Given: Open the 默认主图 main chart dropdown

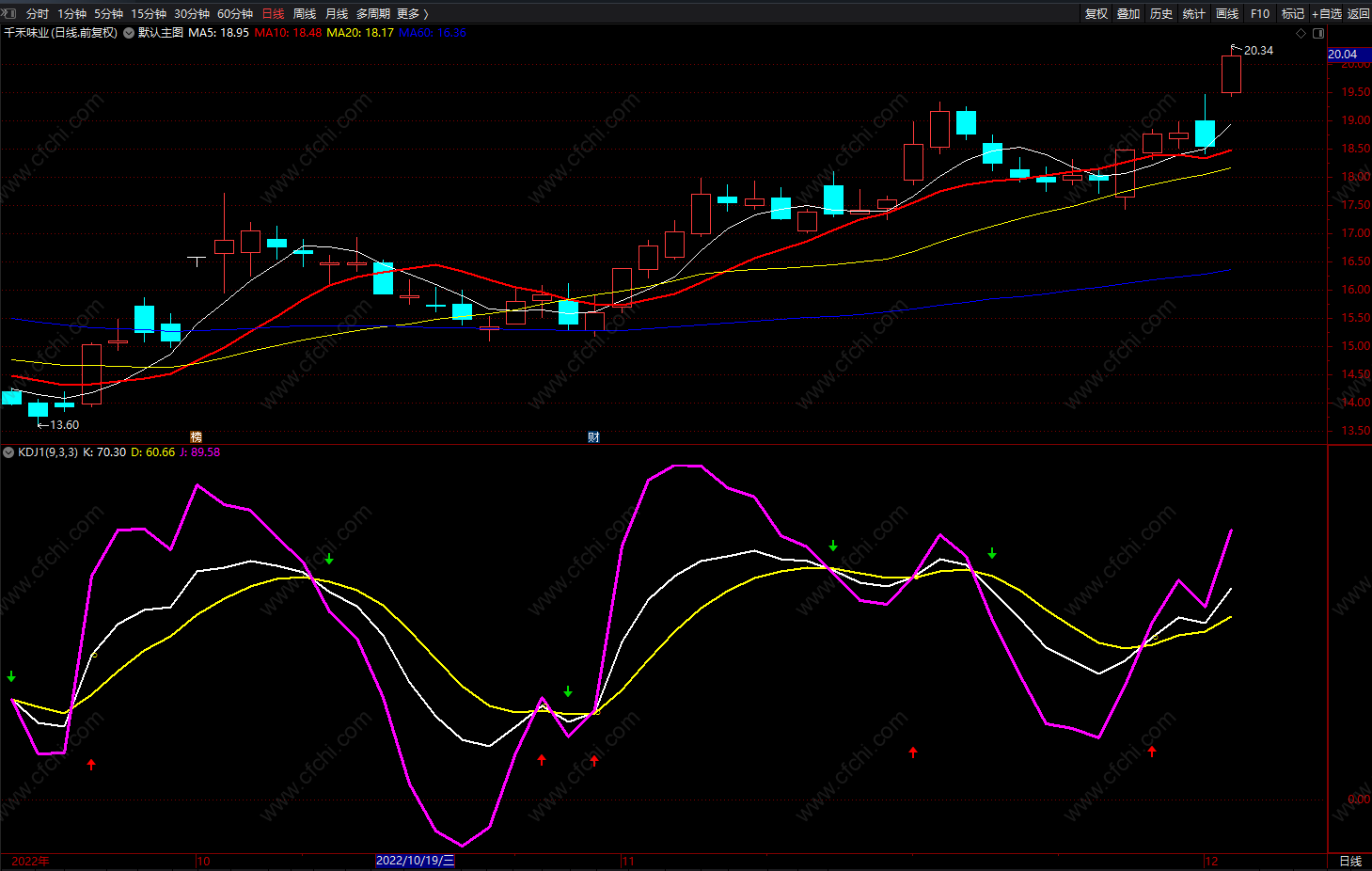Looking at the screenshot, I should [129, 33].
